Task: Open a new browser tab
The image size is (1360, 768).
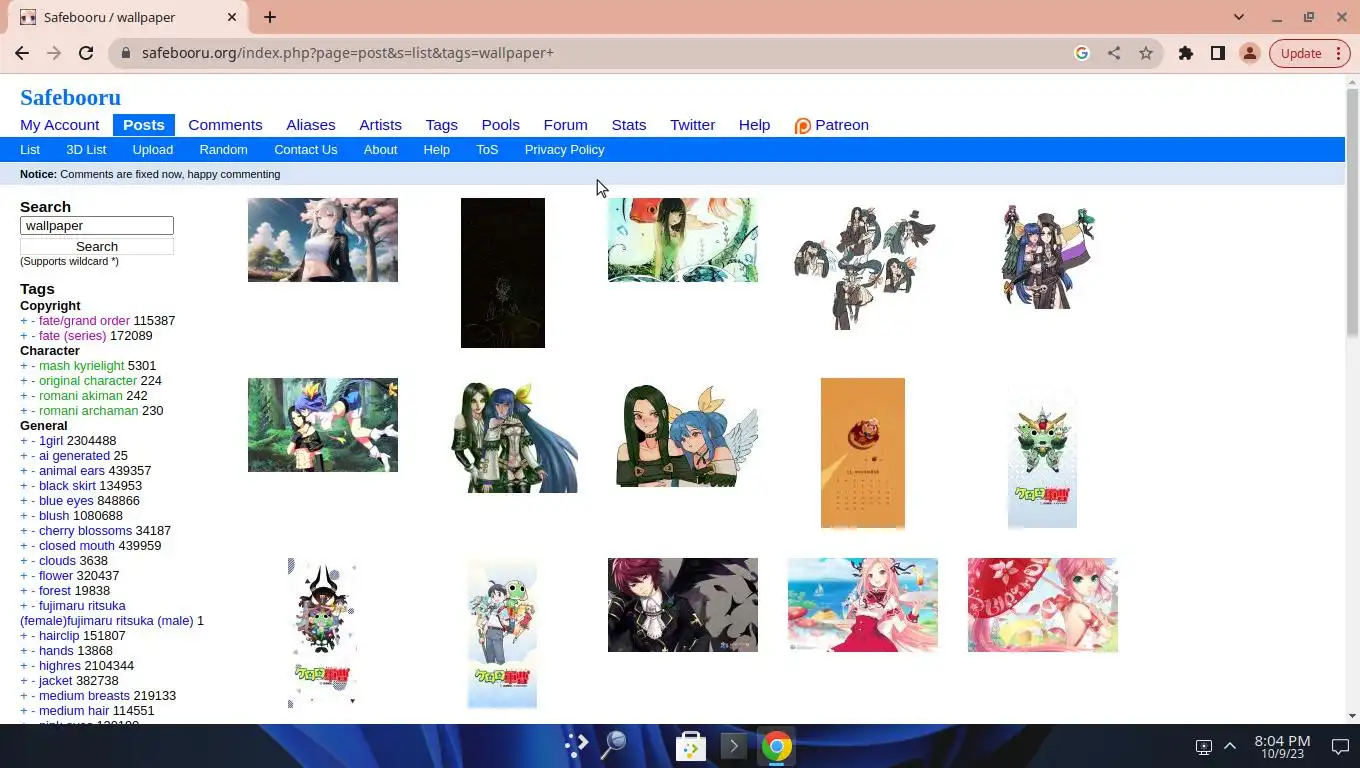Action: pos(270,17)
